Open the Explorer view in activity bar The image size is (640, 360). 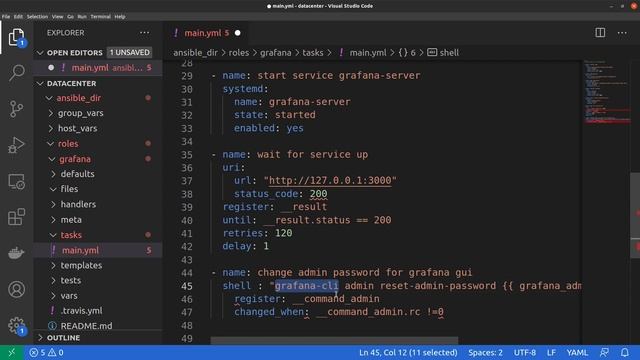coord(16,38)
